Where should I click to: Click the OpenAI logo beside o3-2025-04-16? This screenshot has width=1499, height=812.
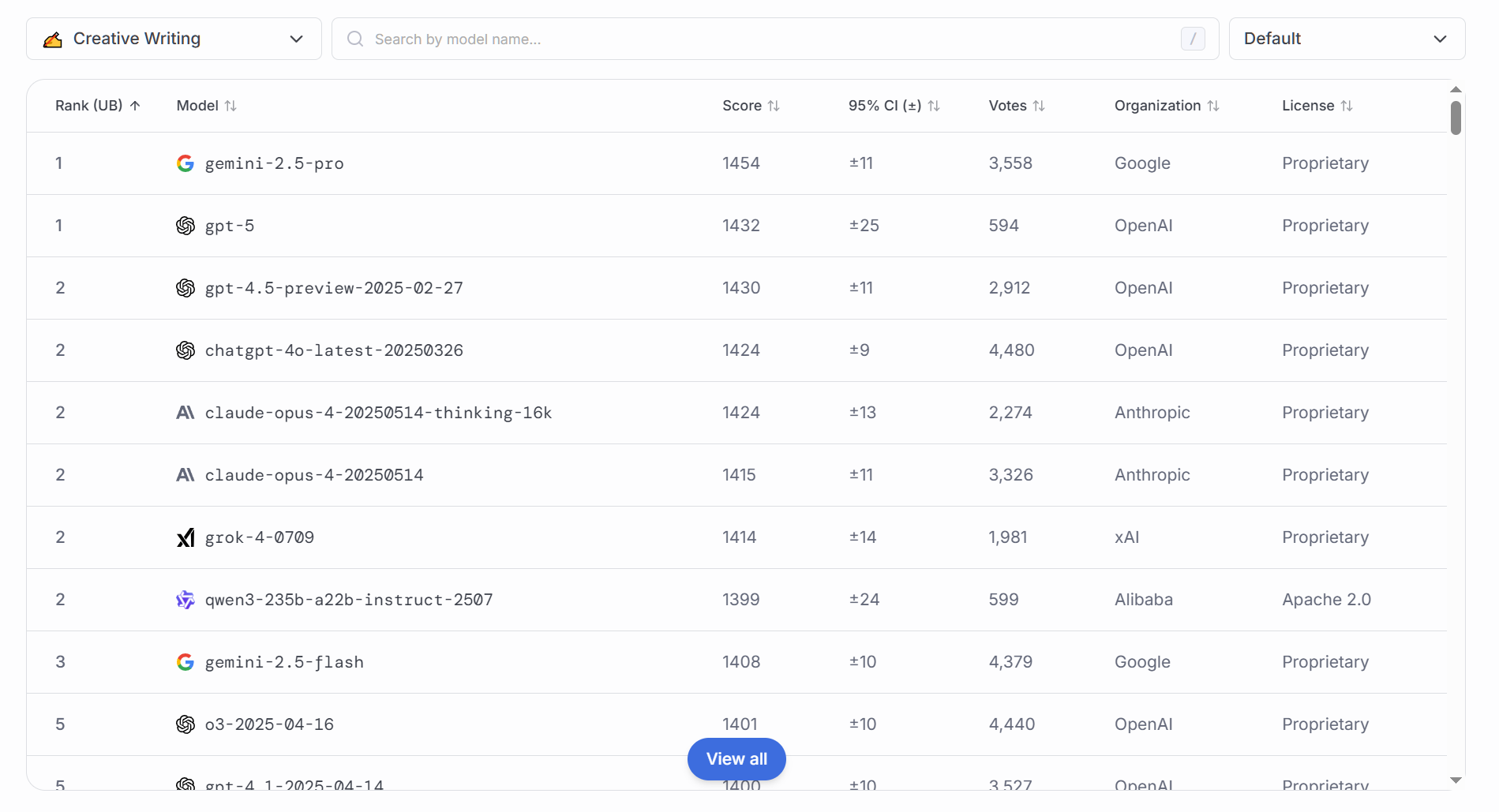point(186,724)
